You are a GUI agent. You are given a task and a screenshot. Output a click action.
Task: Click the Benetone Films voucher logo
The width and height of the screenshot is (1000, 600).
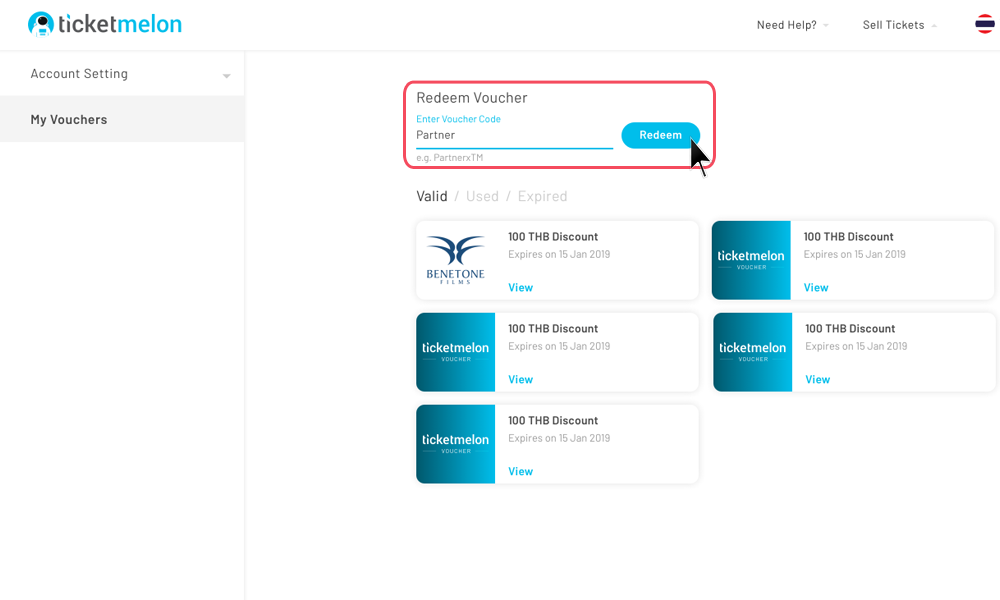tap(456, 260)
